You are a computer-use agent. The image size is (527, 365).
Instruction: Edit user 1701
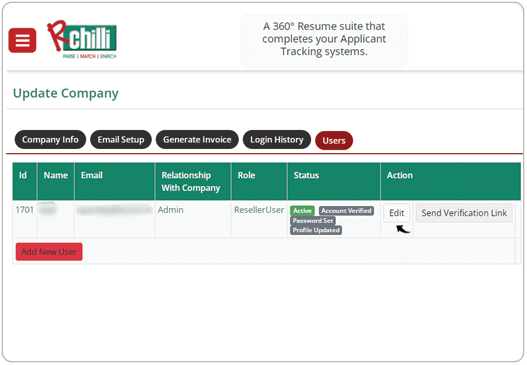click(397, 213)
